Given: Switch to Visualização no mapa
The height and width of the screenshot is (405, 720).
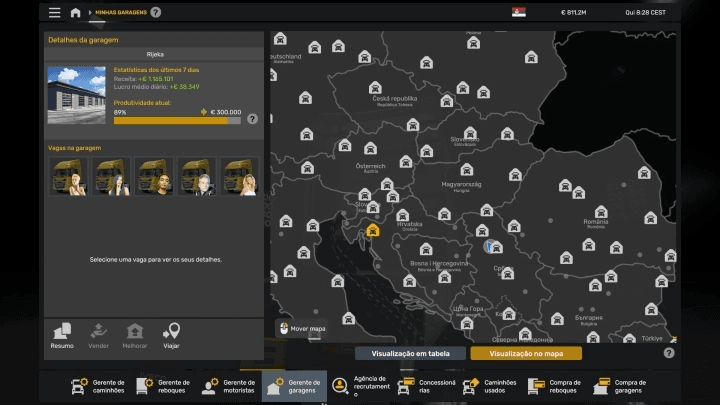Looking at the screenshot, I should [526, 354].
